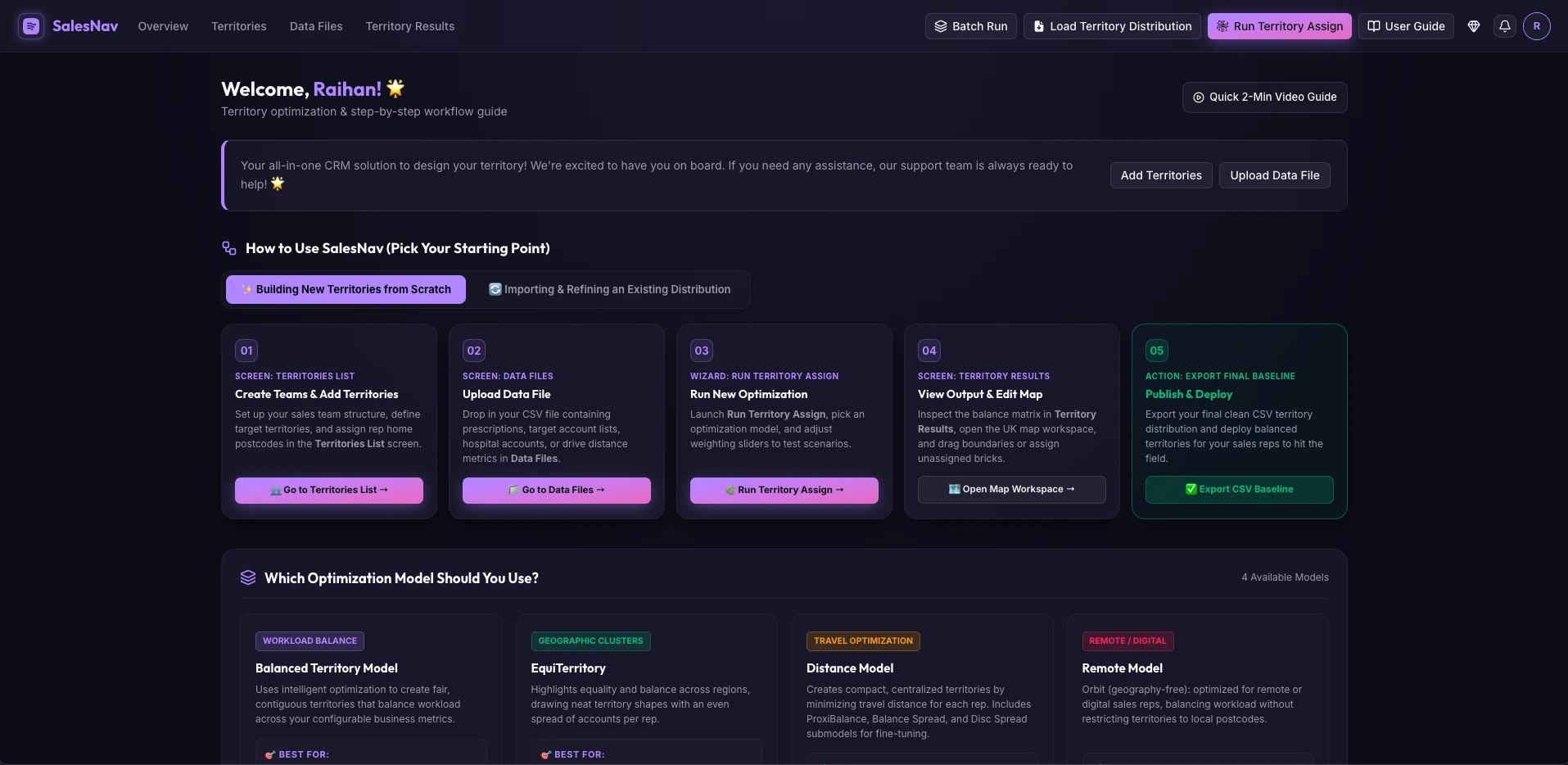Click the star emoji next to Raihan
The height and width of the screenshot is (765, 1568).
[395, 88]
